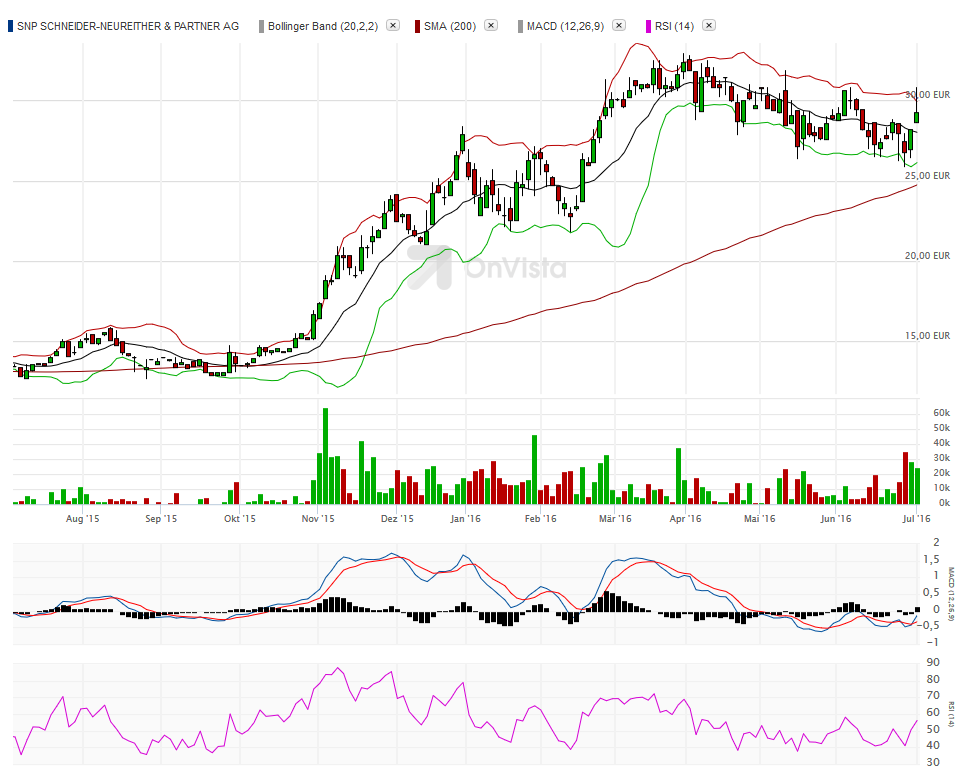Click the Apr '16 date label

(686, 519)
